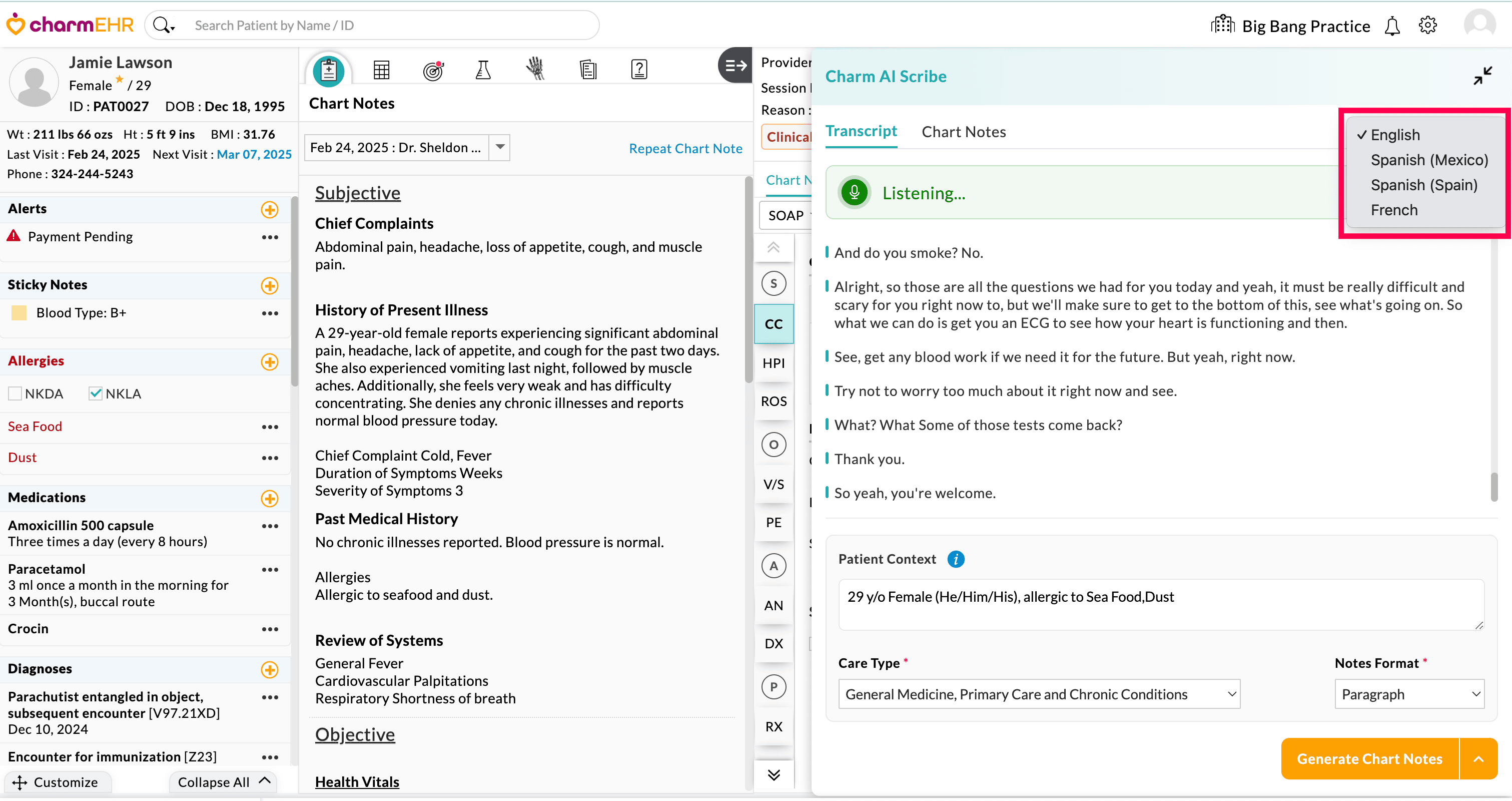
Task: Open the Notes Format dropdown
Action: point(1409,694)
